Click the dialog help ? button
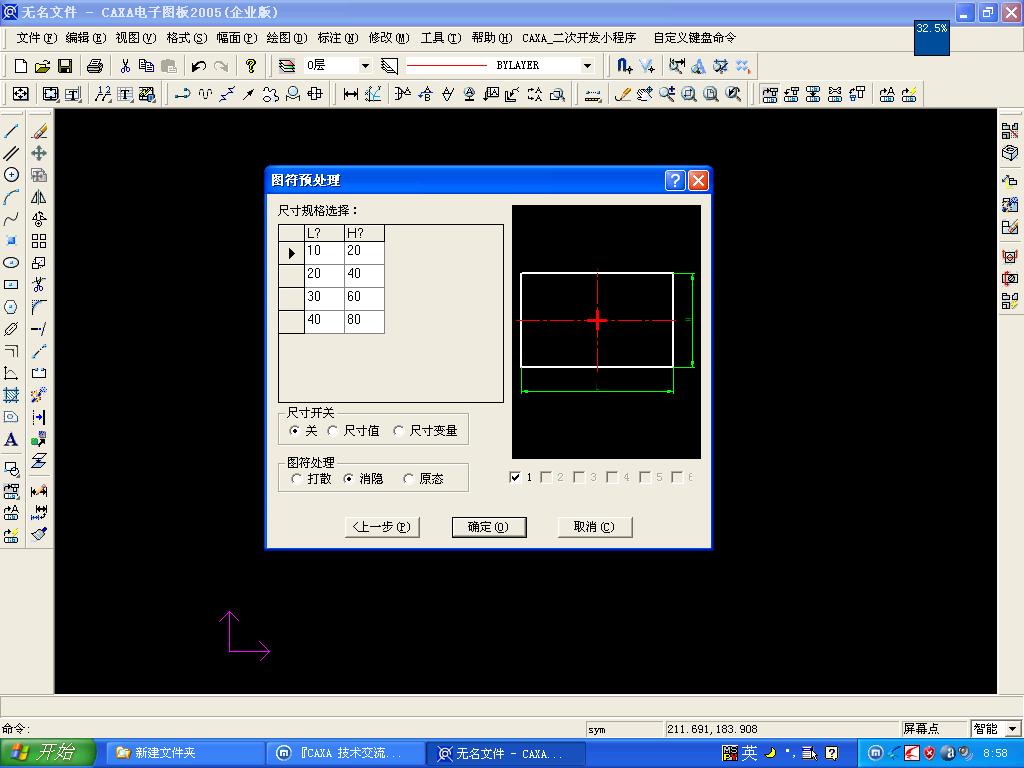 click(675, 180)
